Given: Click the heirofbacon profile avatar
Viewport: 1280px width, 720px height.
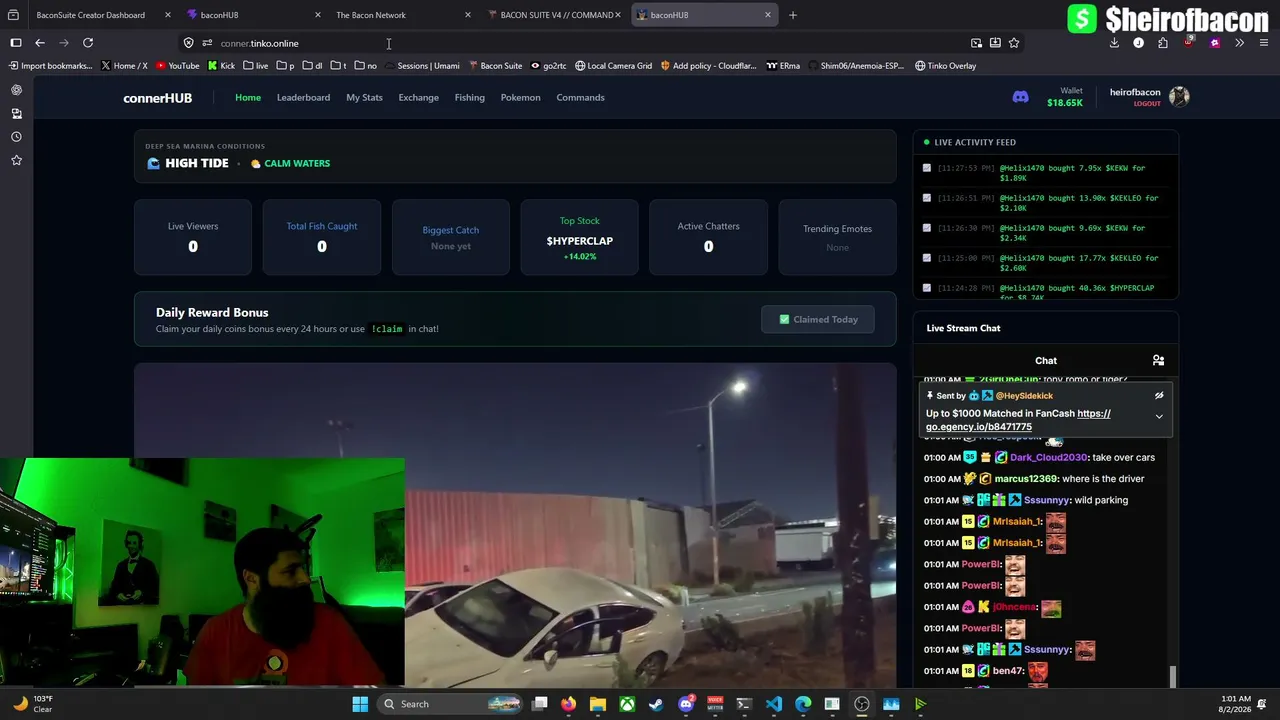Looking at the screenshot, I should coord(1179,97).
